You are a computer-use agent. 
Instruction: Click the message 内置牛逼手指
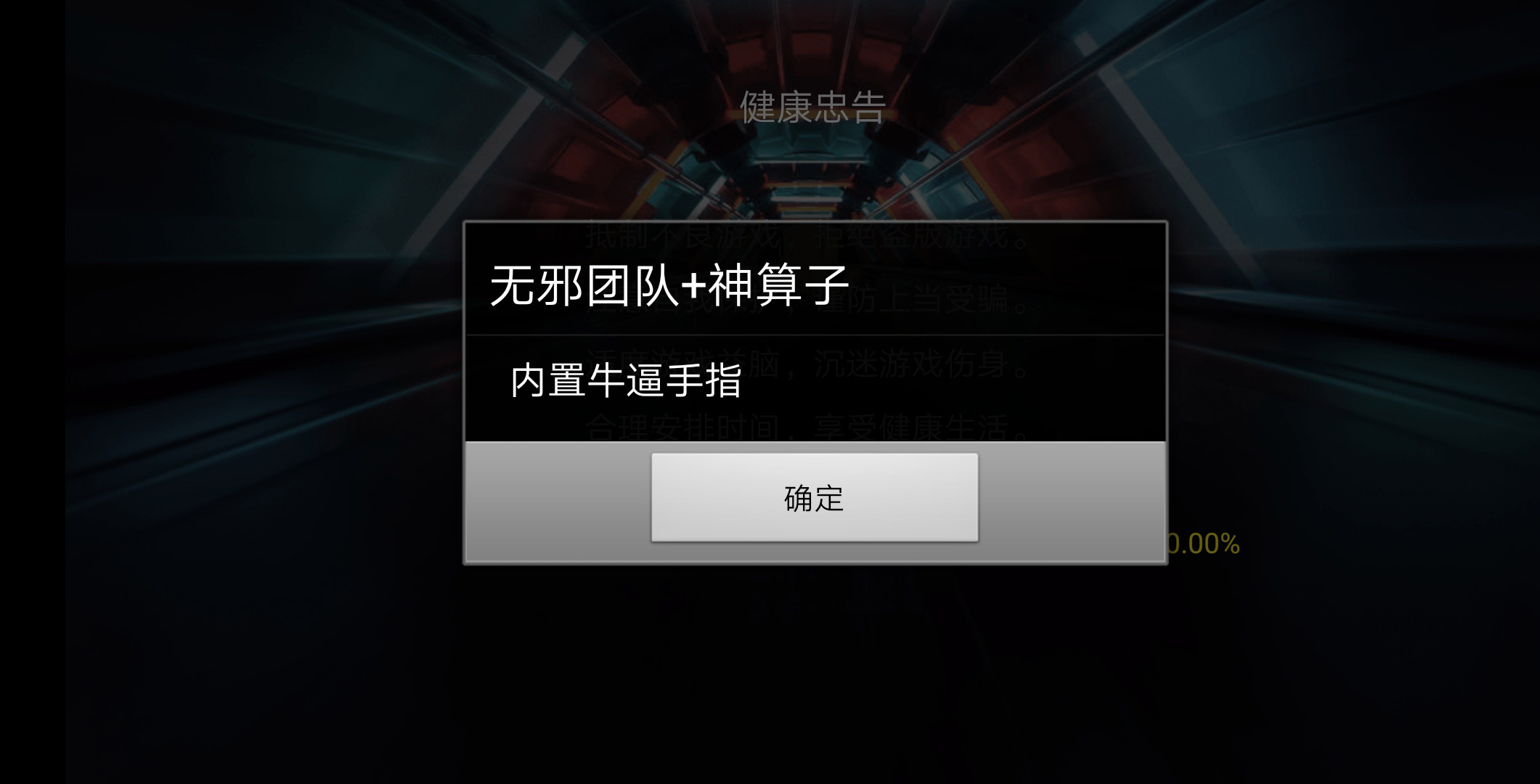tap(626, 380)
